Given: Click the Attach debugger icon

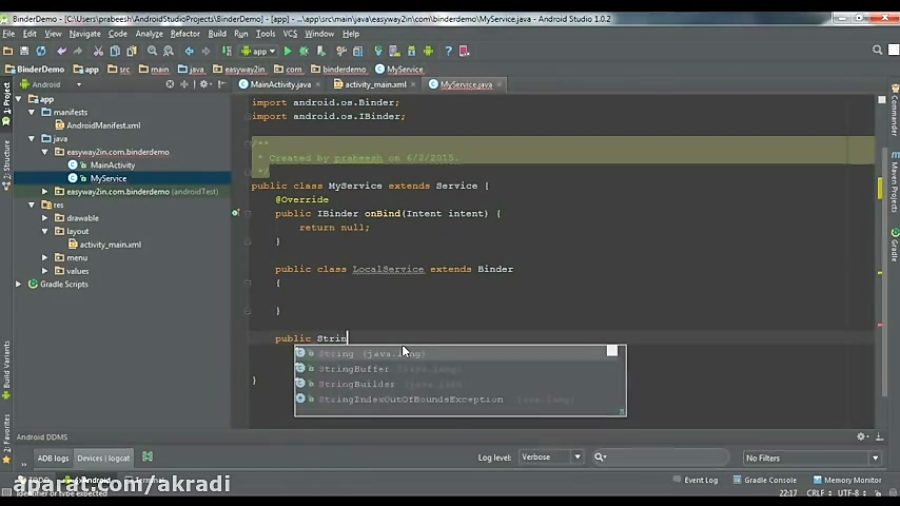Looking at the screenshot, I should click(321, 51).
